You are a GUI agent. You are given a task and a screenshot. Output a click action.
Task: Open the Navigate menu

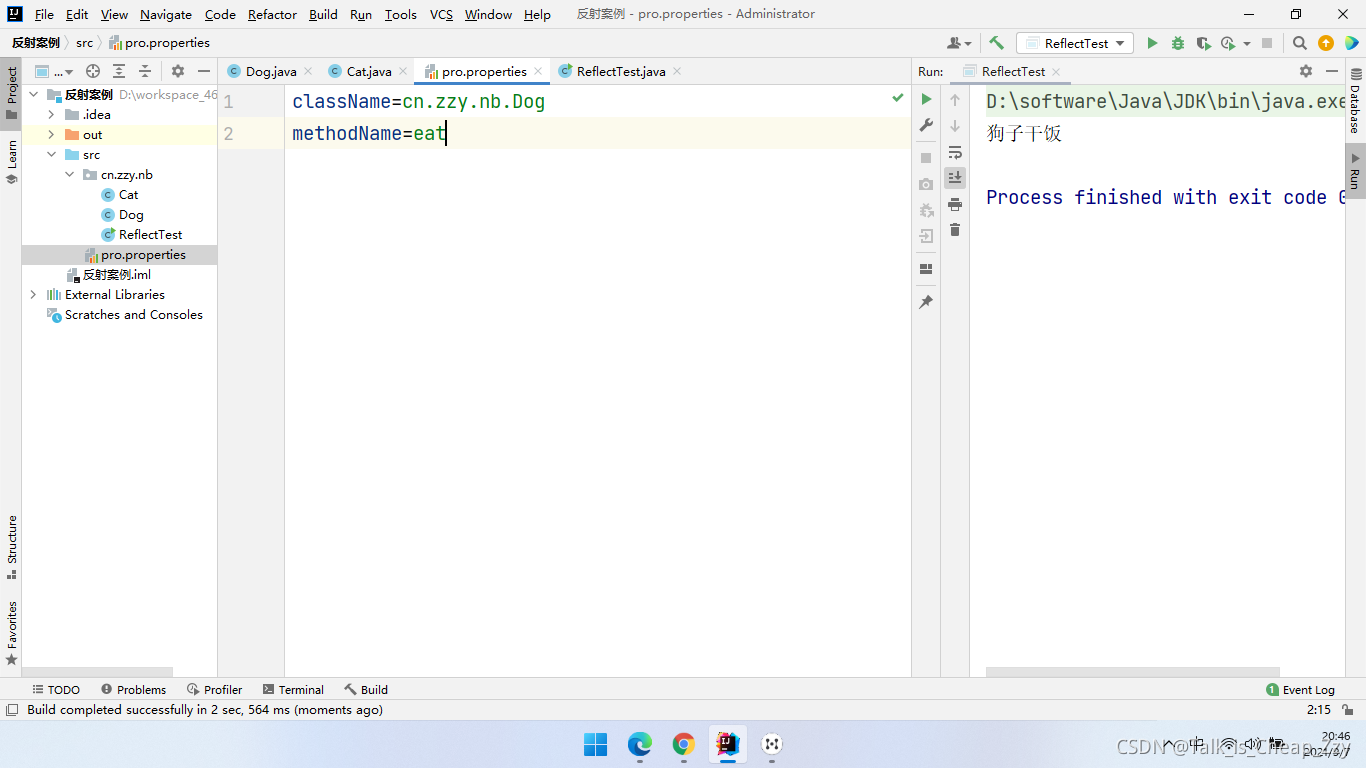[166, 14]
